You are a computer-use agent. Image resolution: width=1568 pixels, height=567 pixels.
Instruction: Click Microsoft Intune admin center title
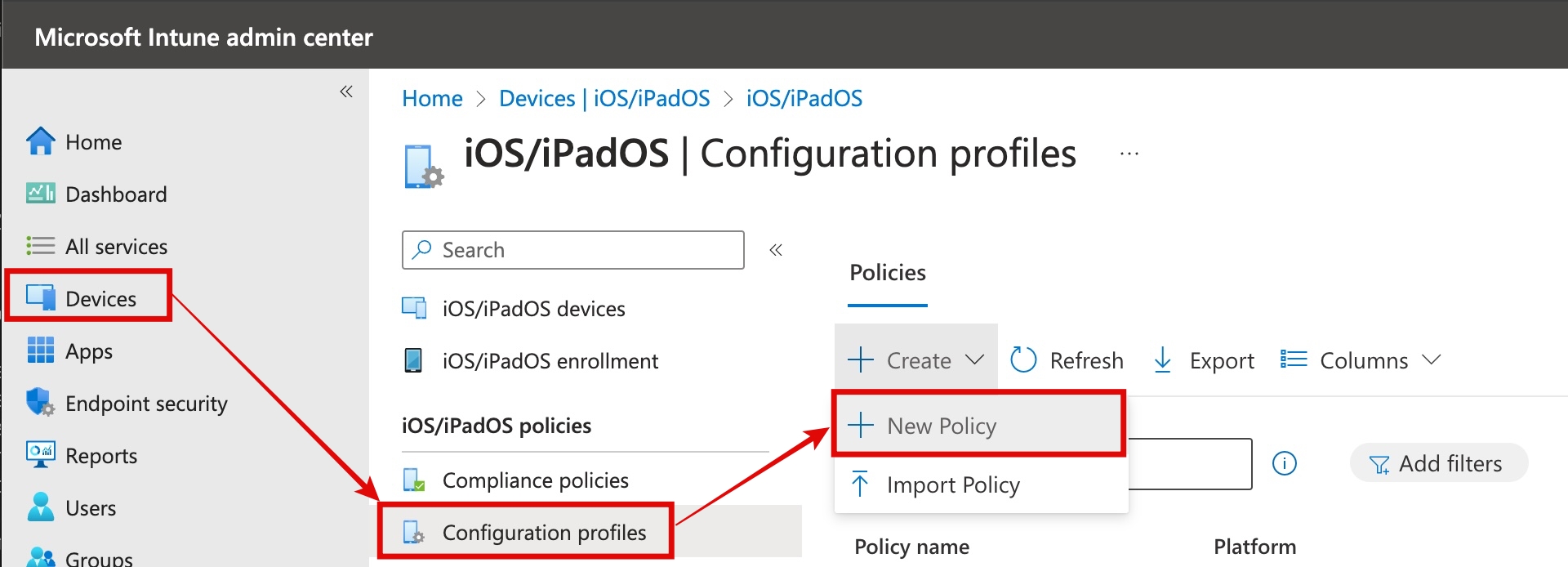point(203,38)
